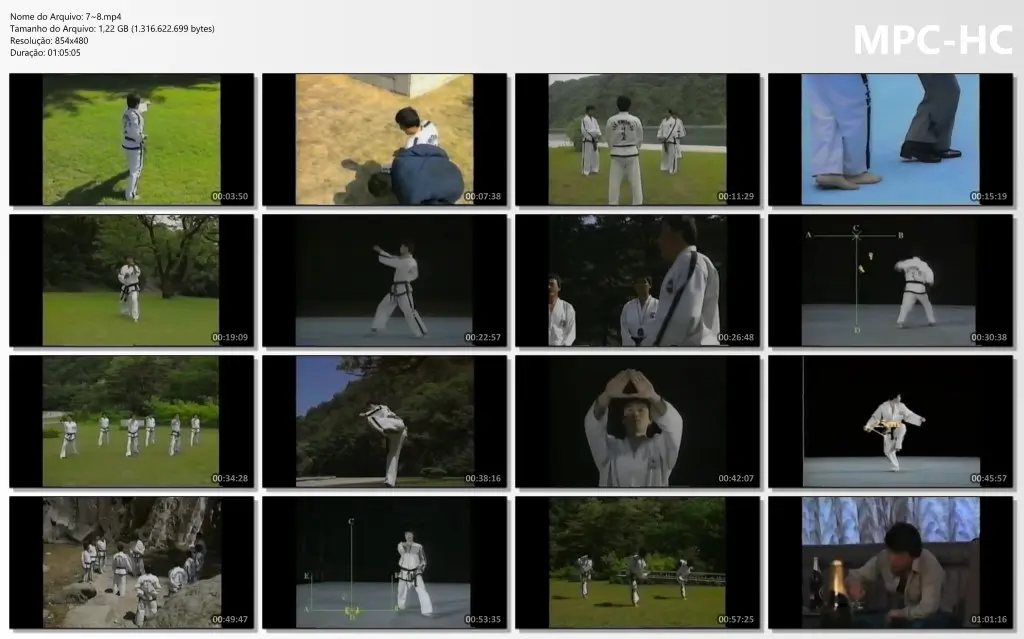
Task: Click the thumbnail timestamped 00:03:50
Action: click(131, 139)
